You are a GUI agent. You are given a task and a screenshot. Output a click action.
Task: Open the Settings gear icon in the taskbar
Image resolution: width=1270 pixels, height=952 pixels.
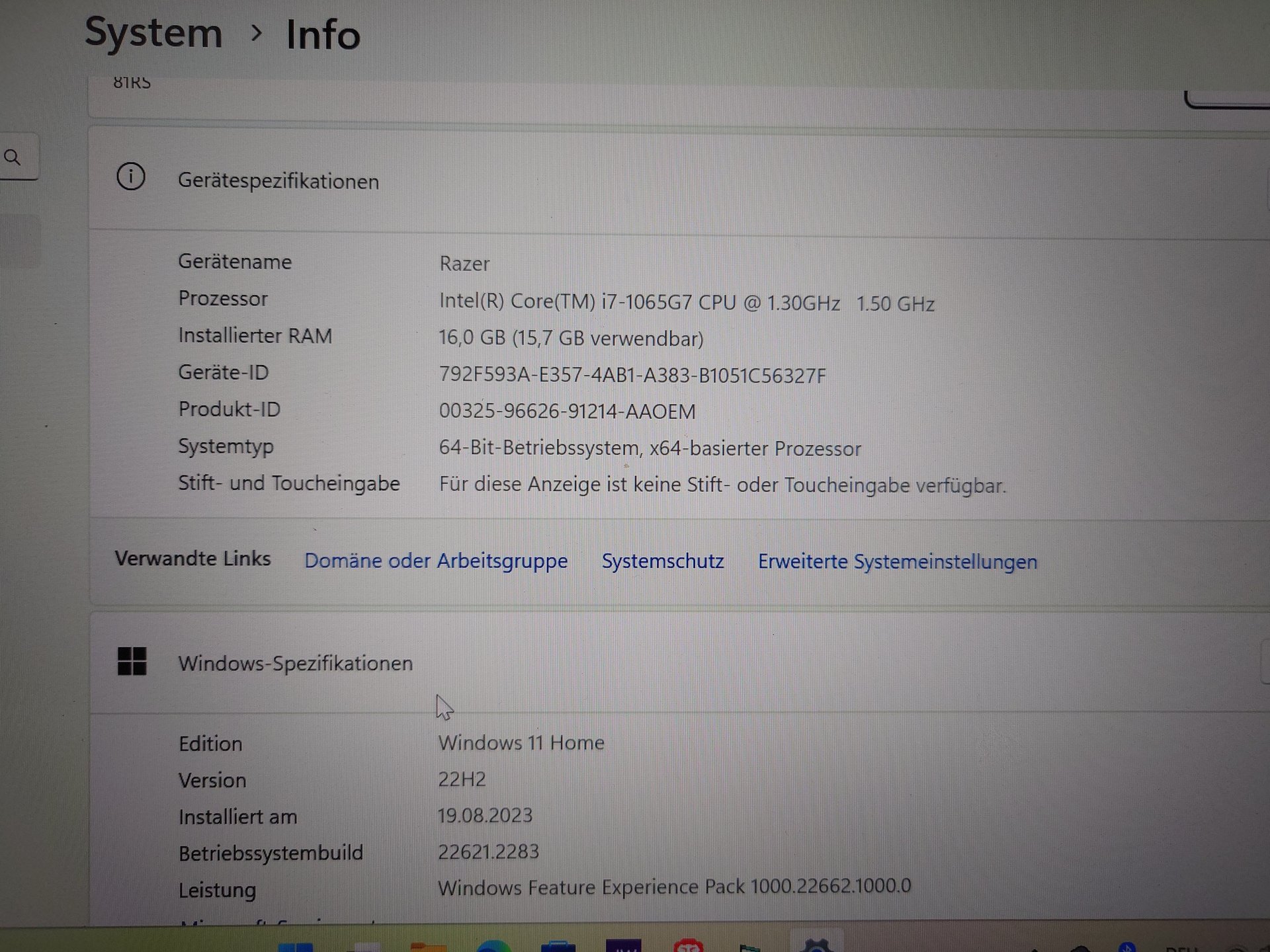point(816,945)
